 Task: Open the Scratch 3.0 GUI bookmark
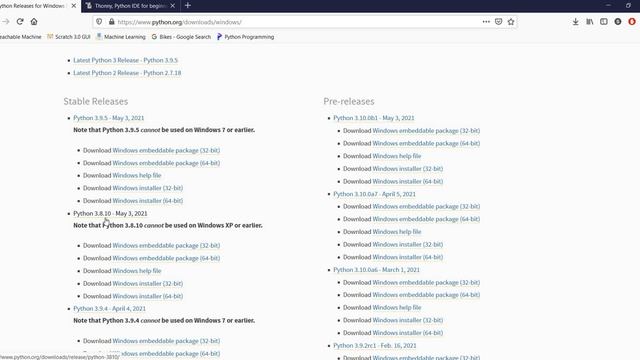(x=69, y=37)
